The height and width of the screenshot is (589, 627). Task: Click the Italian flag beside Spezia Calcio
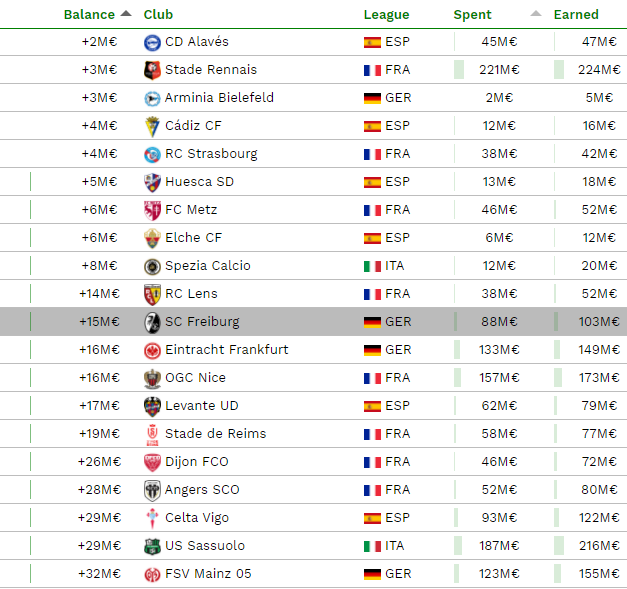[x=372, y=266]
